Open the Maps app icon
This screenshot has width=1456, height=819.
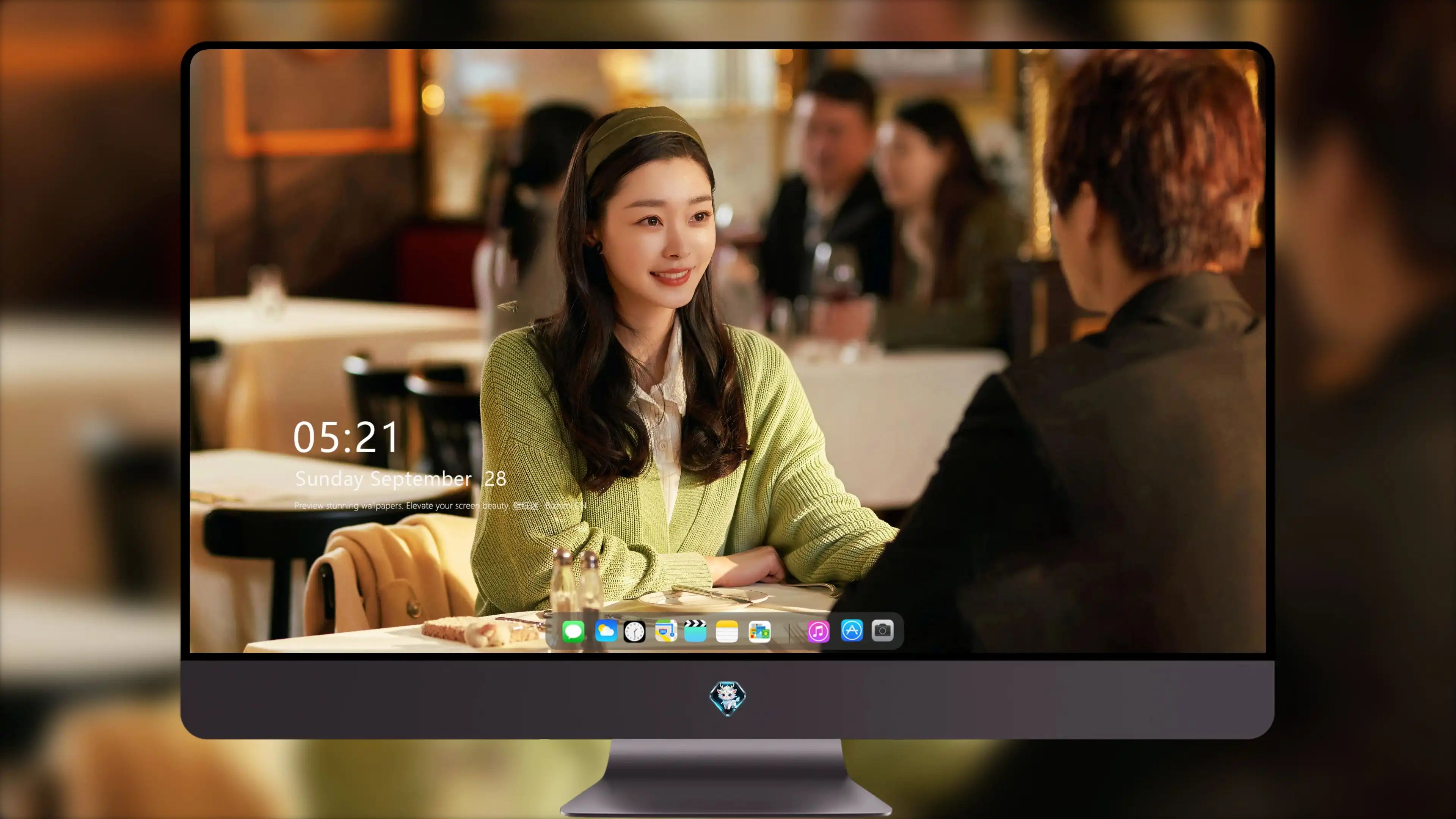[x=666, y=631]
